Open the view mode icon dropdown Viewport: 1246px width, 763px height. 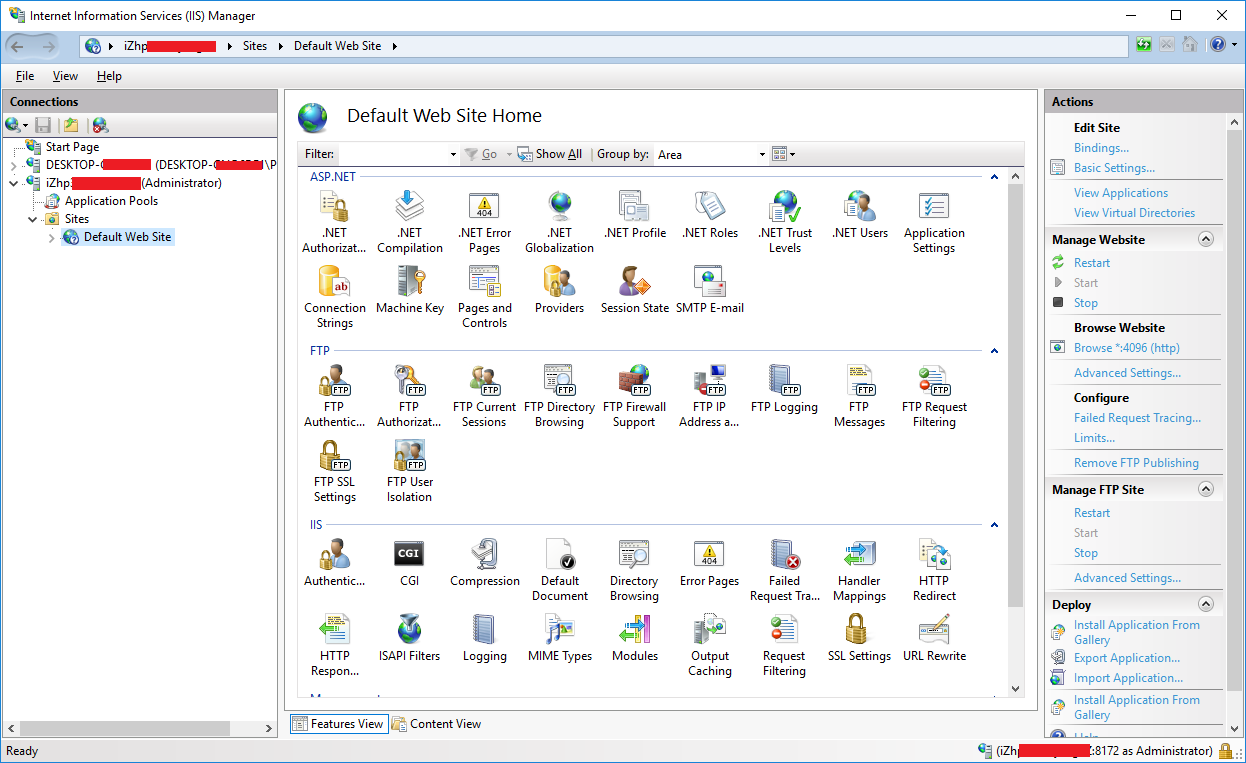tap(784, 154)
